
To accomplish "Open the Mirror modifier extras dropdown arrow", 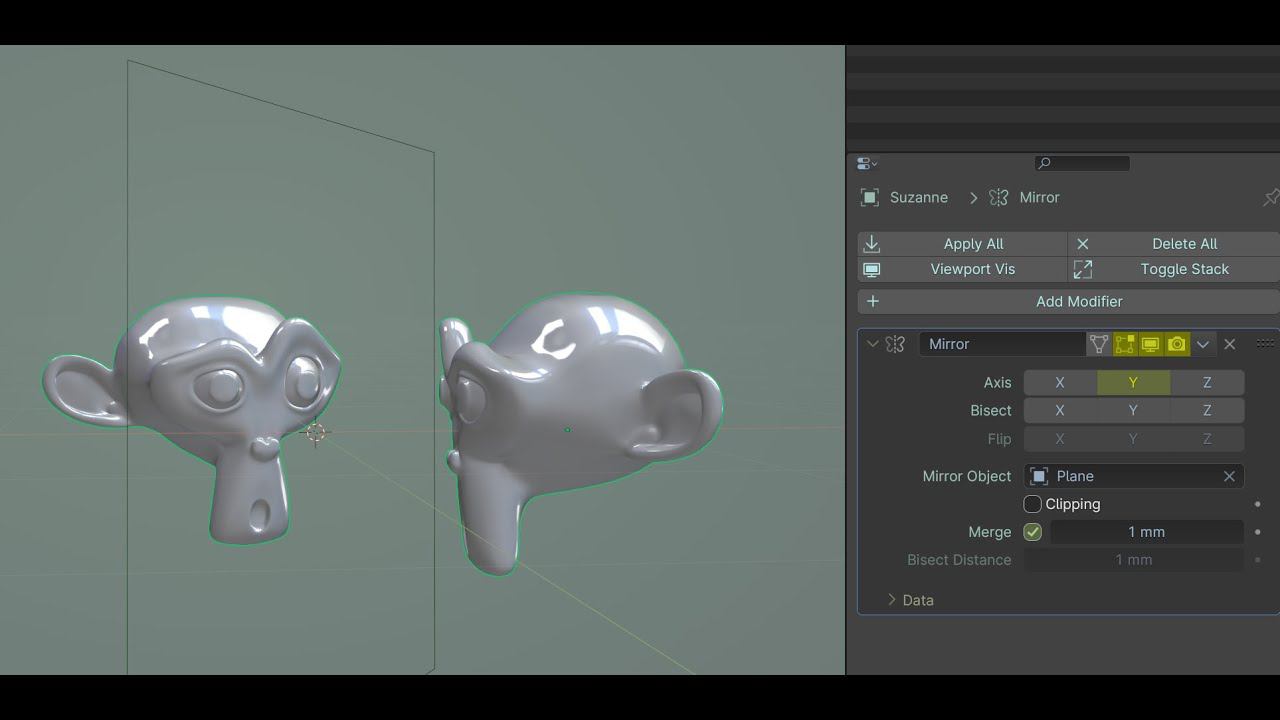I will [x=1203, y=344].
